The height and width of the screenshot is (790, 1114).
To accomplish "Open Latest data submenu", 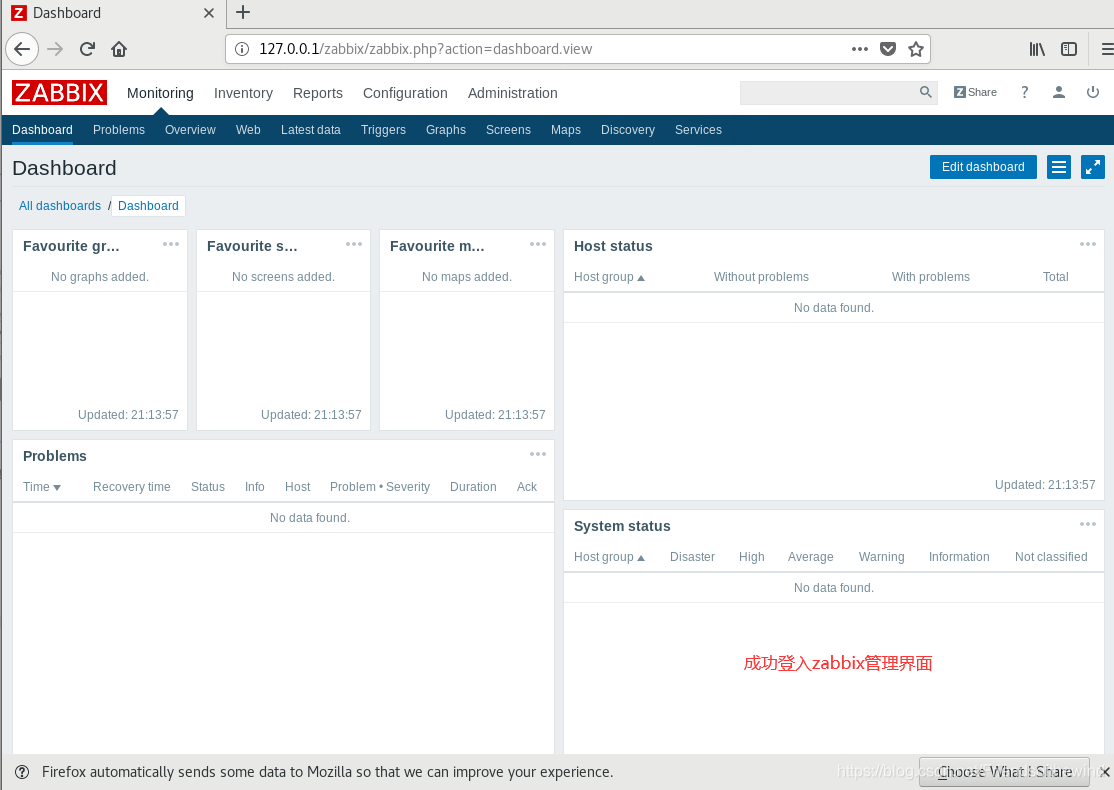I will [310, 130].
